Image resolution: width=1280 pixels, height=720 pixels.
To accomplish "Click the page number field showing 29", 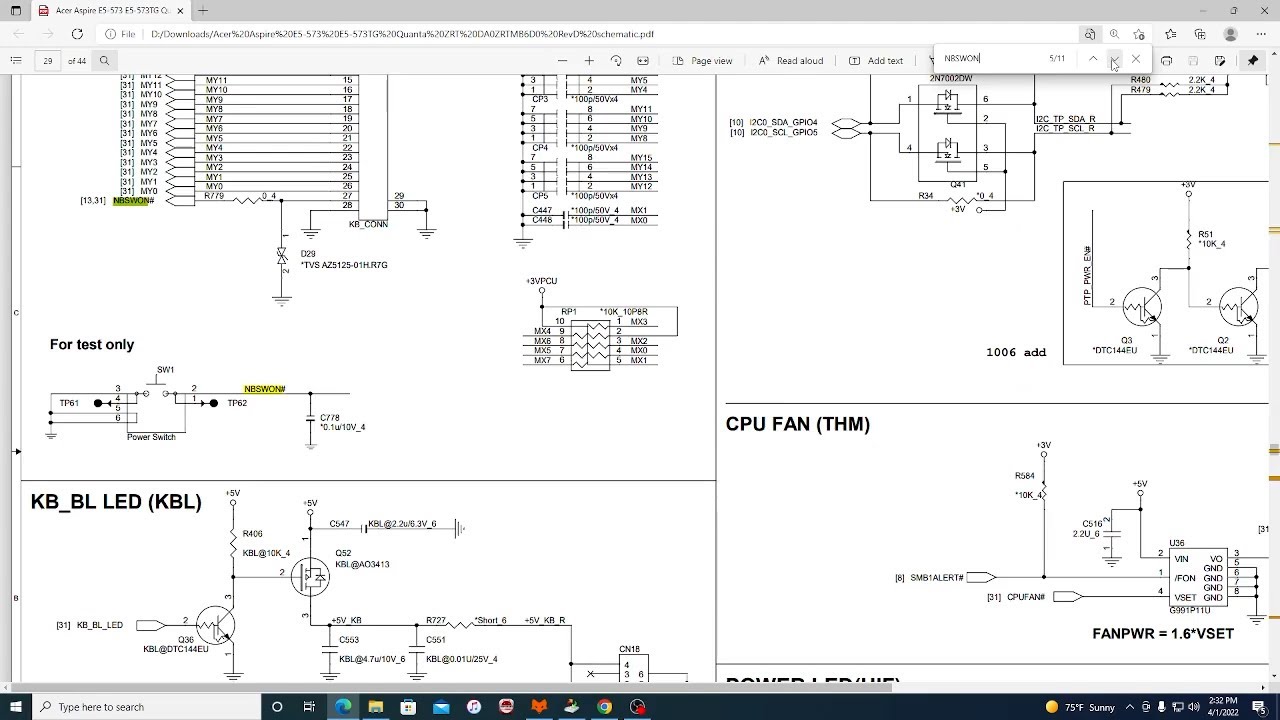I will pyautogui.click(x=47, y=61).
